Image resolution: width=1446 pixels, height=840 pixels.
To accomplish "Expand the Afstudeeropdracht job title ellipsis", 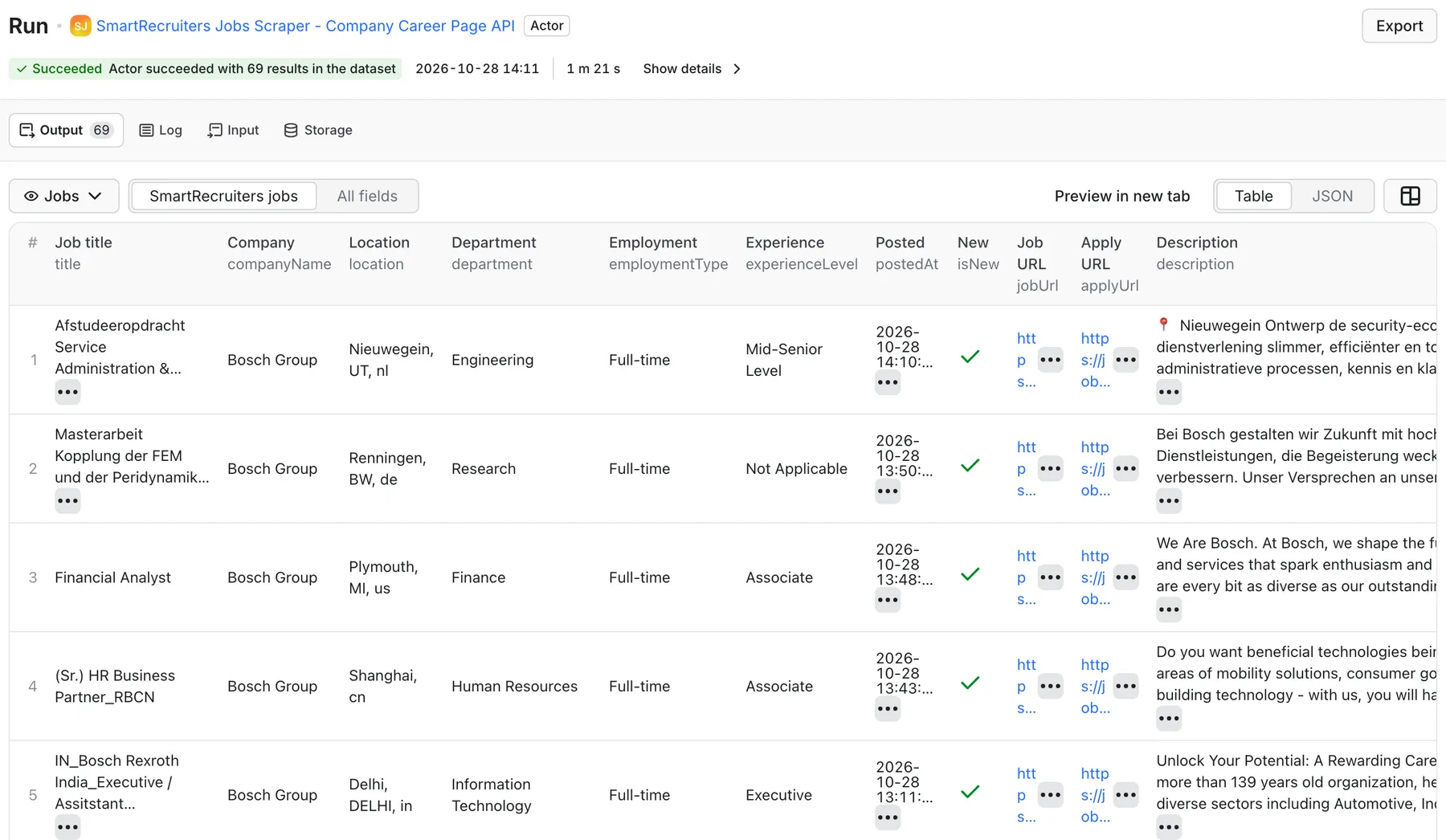I will (x=67, y=392).
